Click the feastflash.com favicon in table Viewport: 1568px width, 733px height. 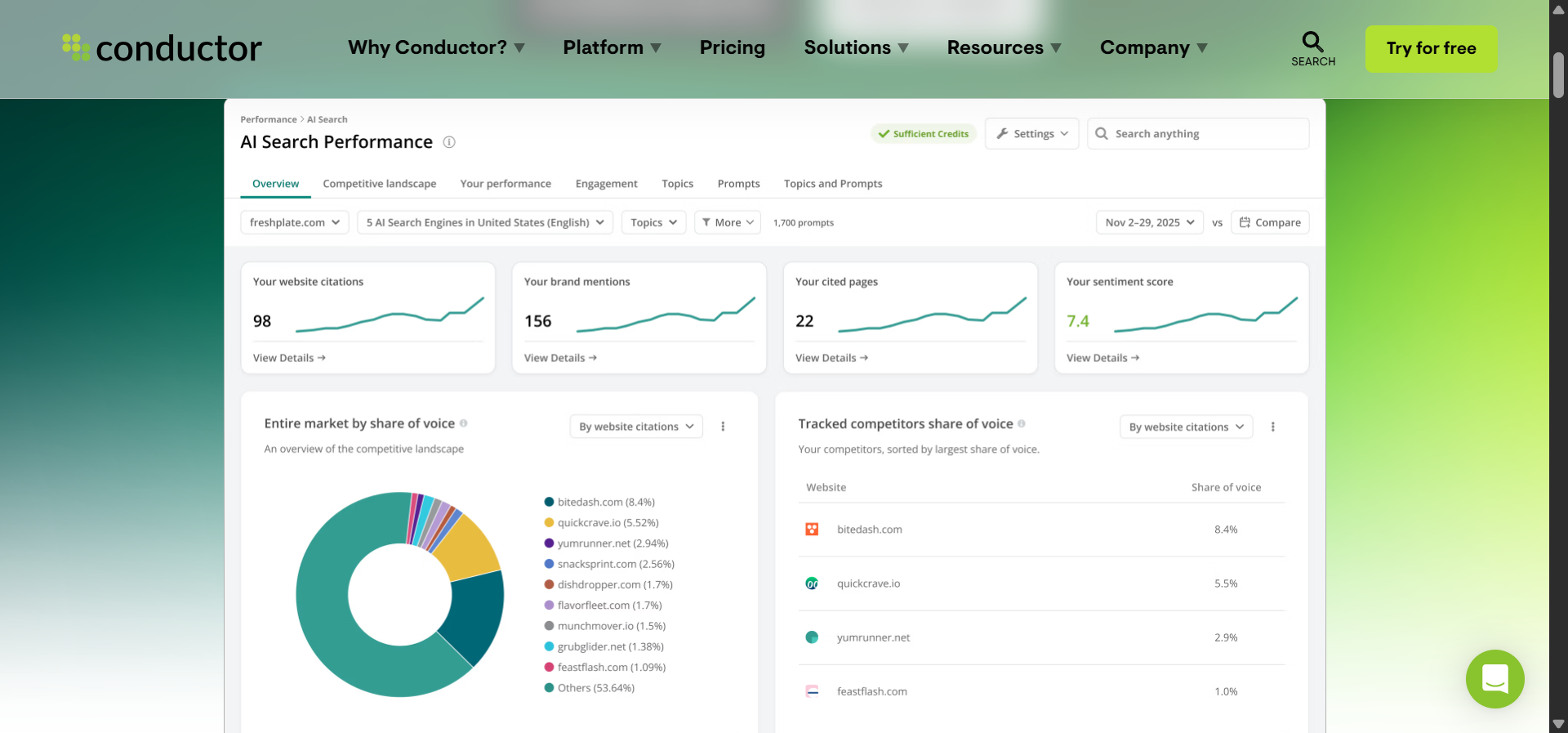812,691
